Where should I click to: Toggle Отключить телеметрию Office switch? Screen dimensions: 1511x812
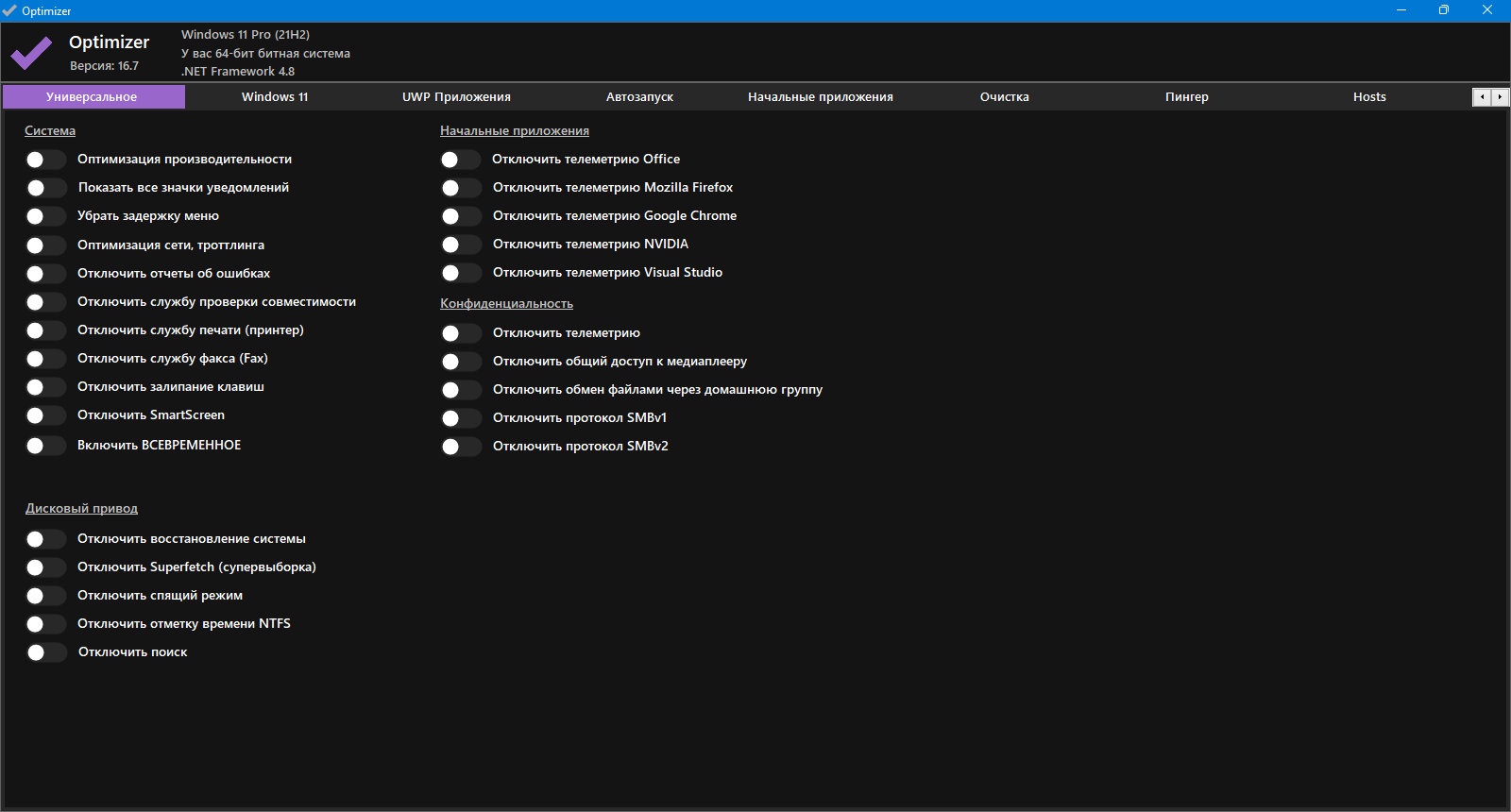coord(461,160)
